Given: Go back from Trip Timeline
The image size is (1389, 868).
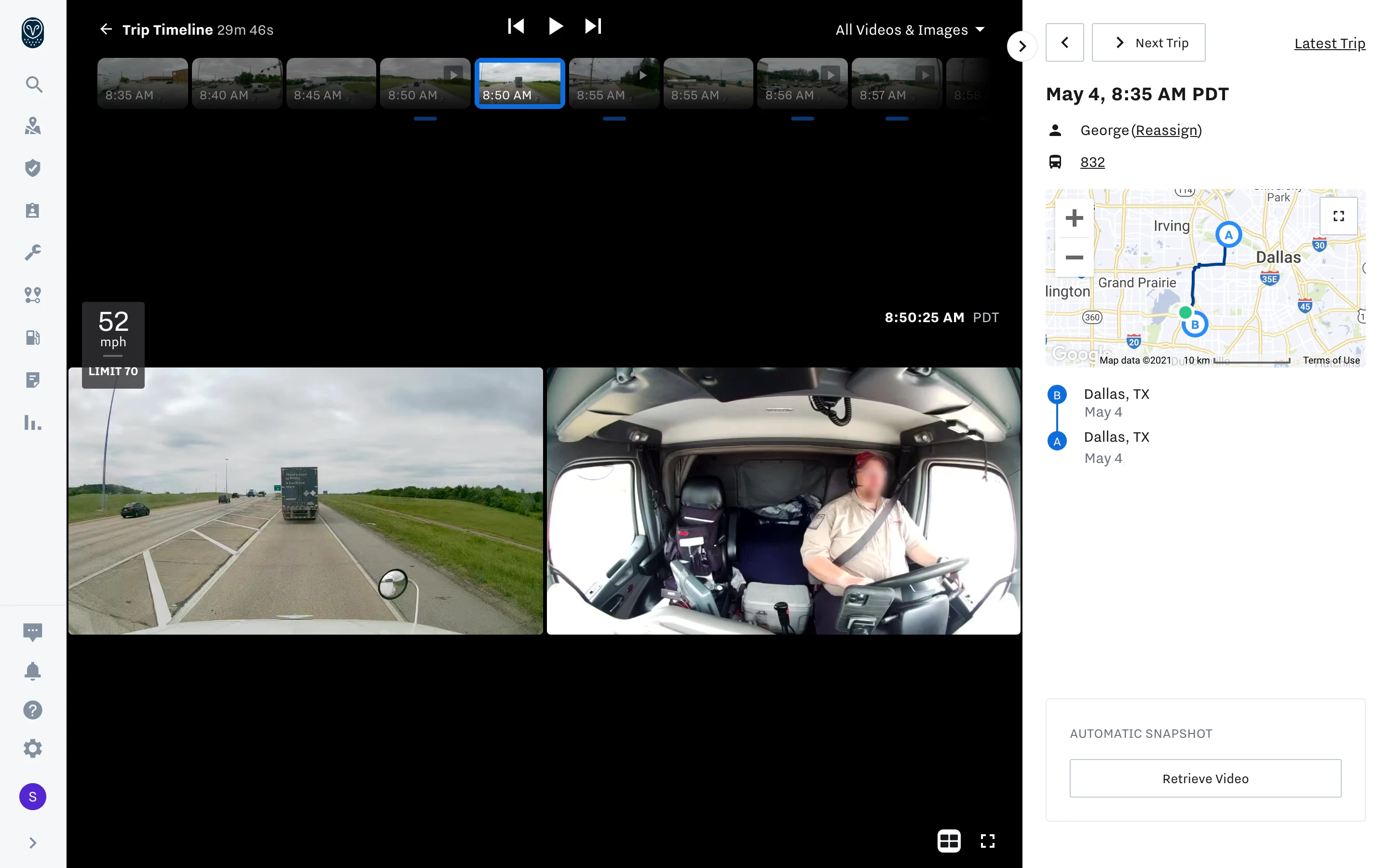Looking at the screenshot, I should pos(106,29).
